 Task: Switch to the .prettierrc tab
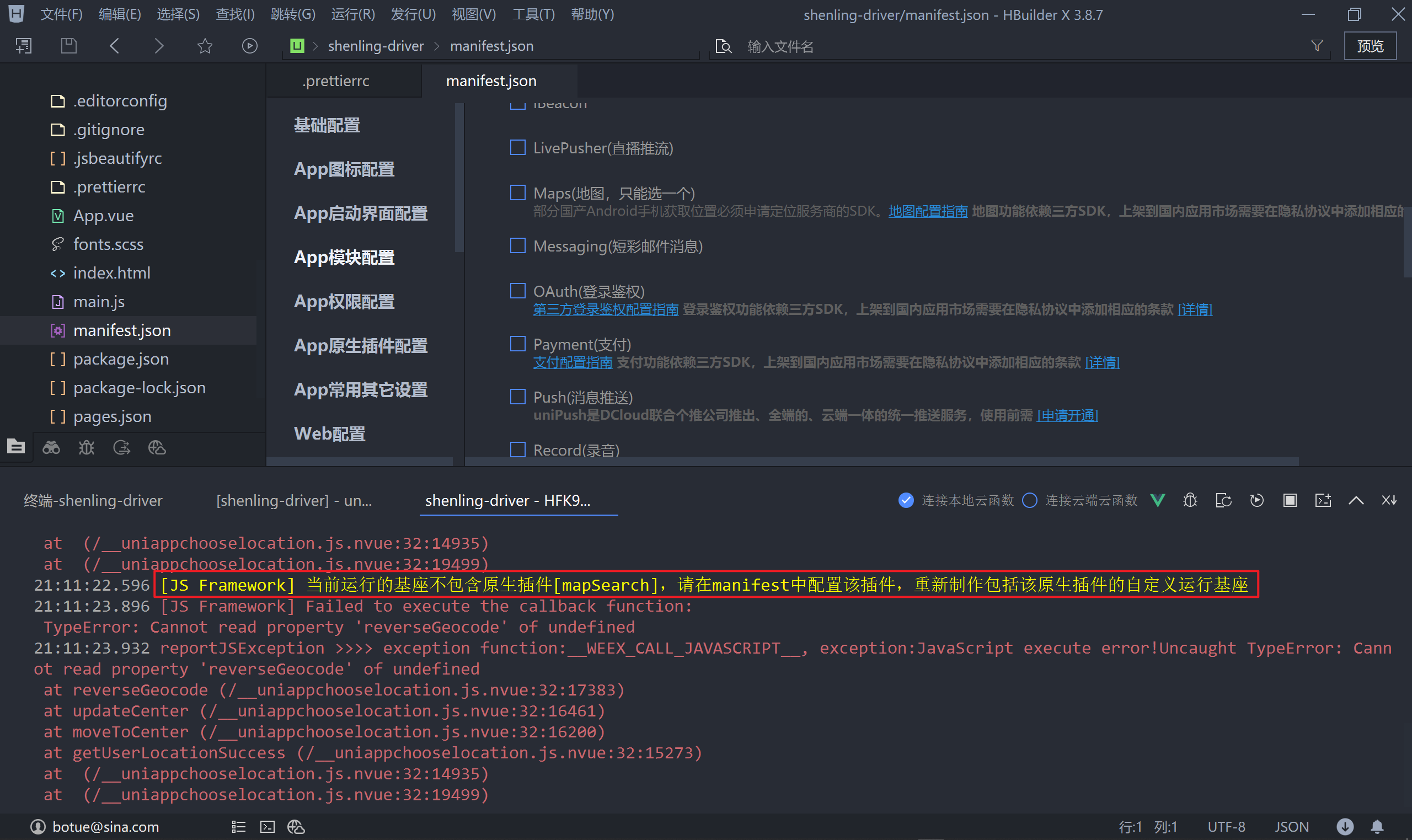(335, 81)
